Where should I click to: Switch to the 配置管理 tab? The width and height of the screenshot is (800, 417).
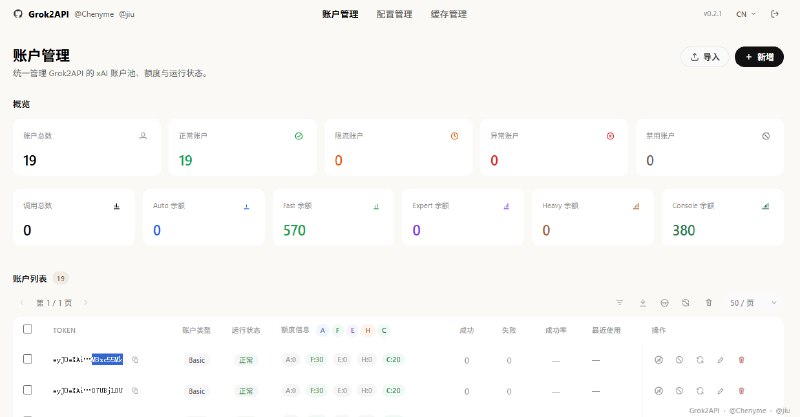tap(394, 14)
